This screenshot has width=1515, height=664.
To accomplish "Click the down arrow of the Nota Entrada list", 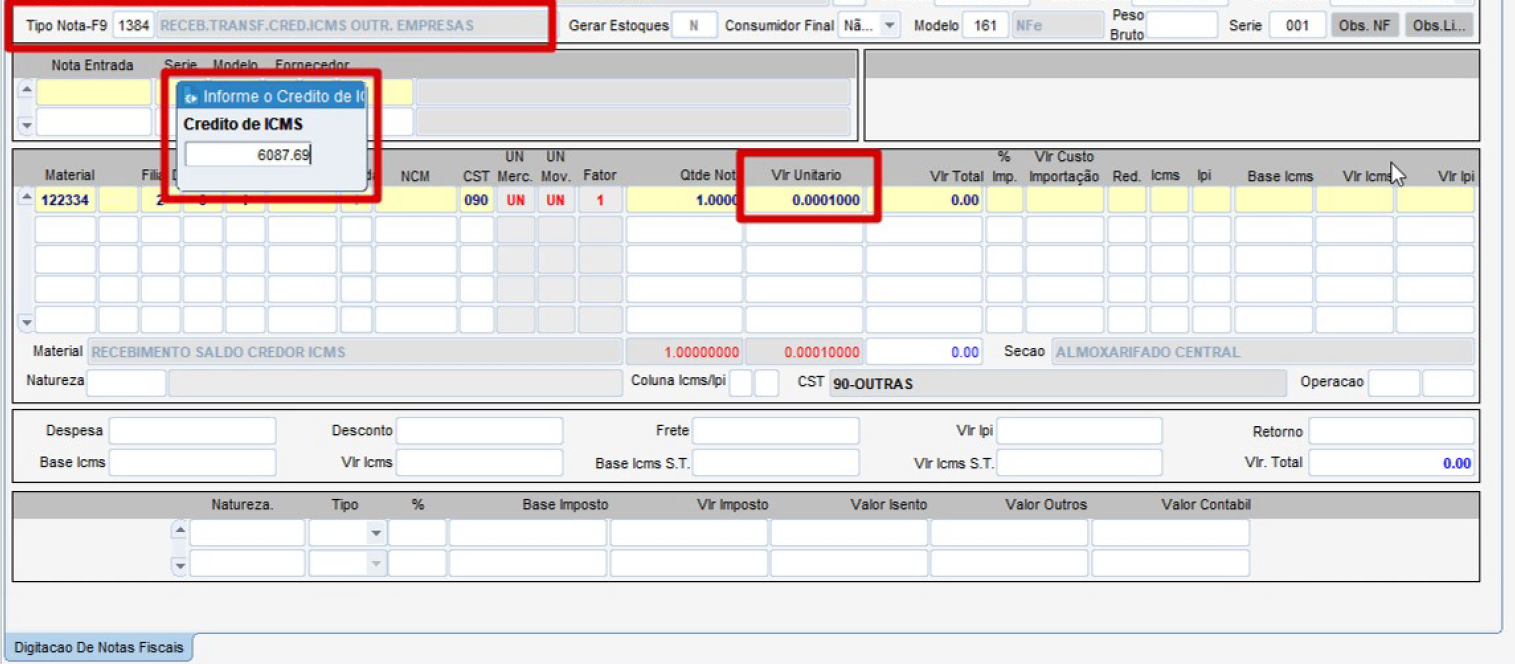I will [26, 126].
